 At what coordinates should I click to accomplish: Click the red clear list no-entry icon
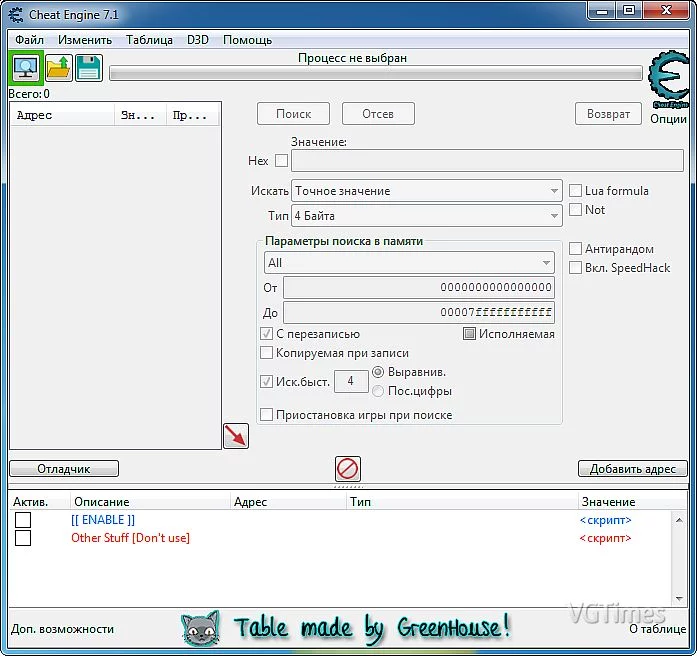(x=348, y=468)
